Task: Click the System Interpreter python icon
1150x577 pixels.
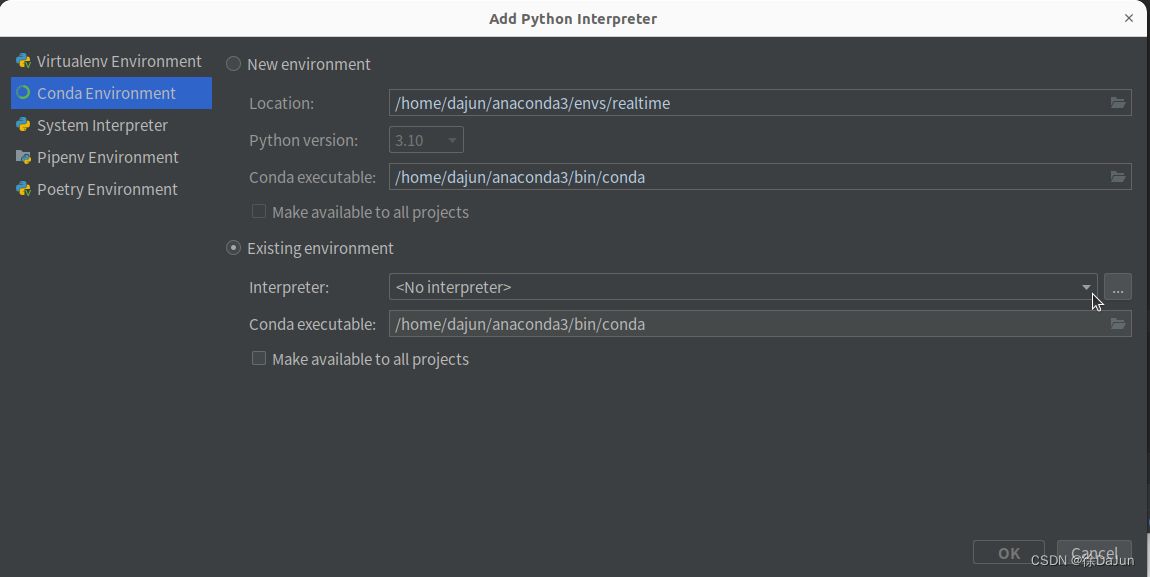Action: (23, 125)
